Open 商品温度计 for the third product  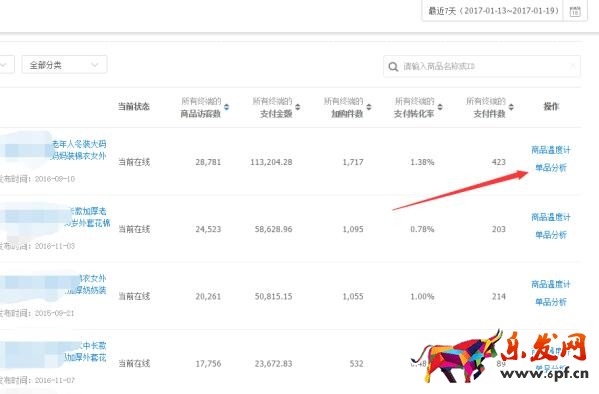pos(550,284)
